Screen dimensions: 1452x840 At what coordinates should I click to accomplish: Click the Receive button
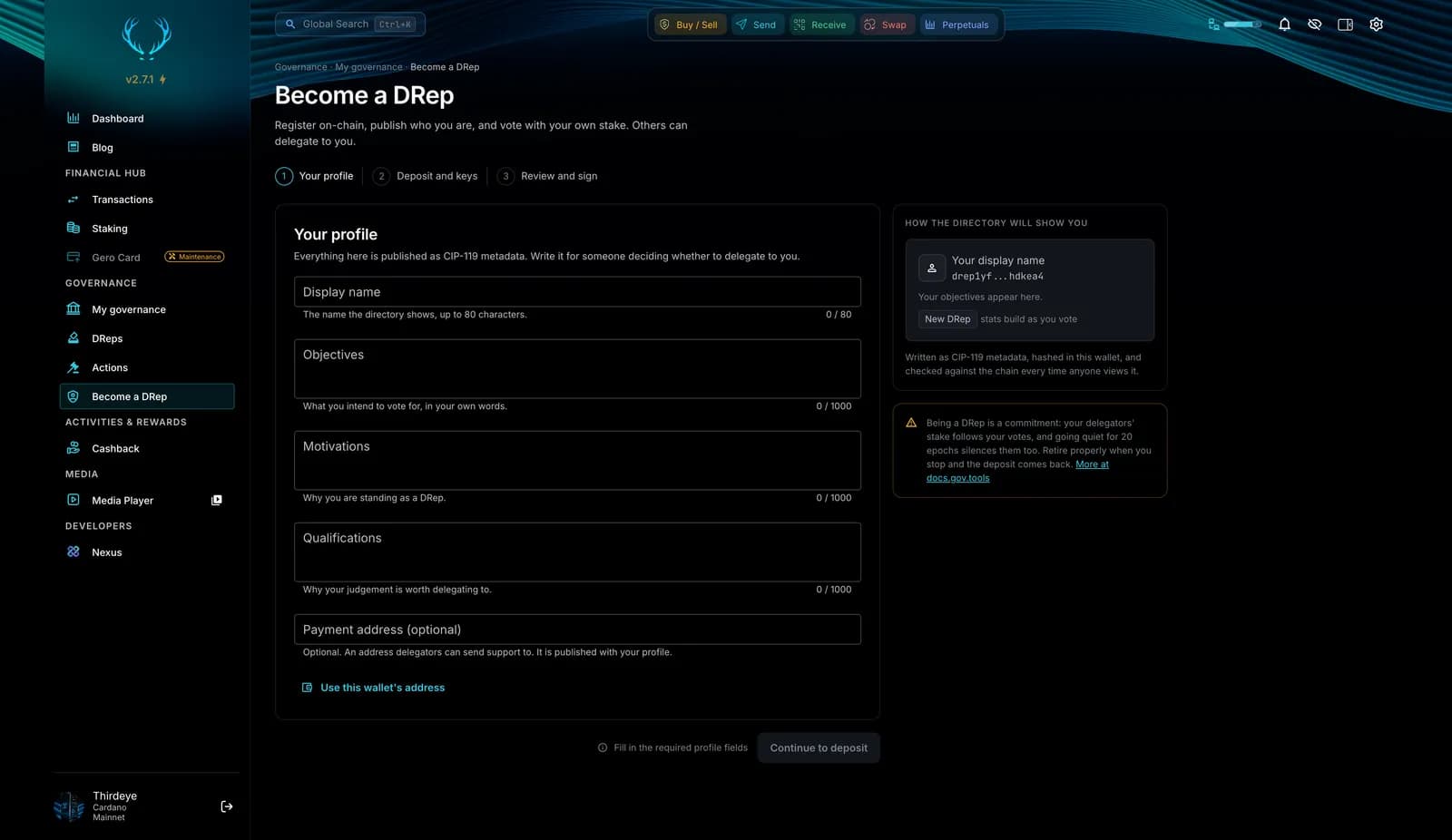820,24
